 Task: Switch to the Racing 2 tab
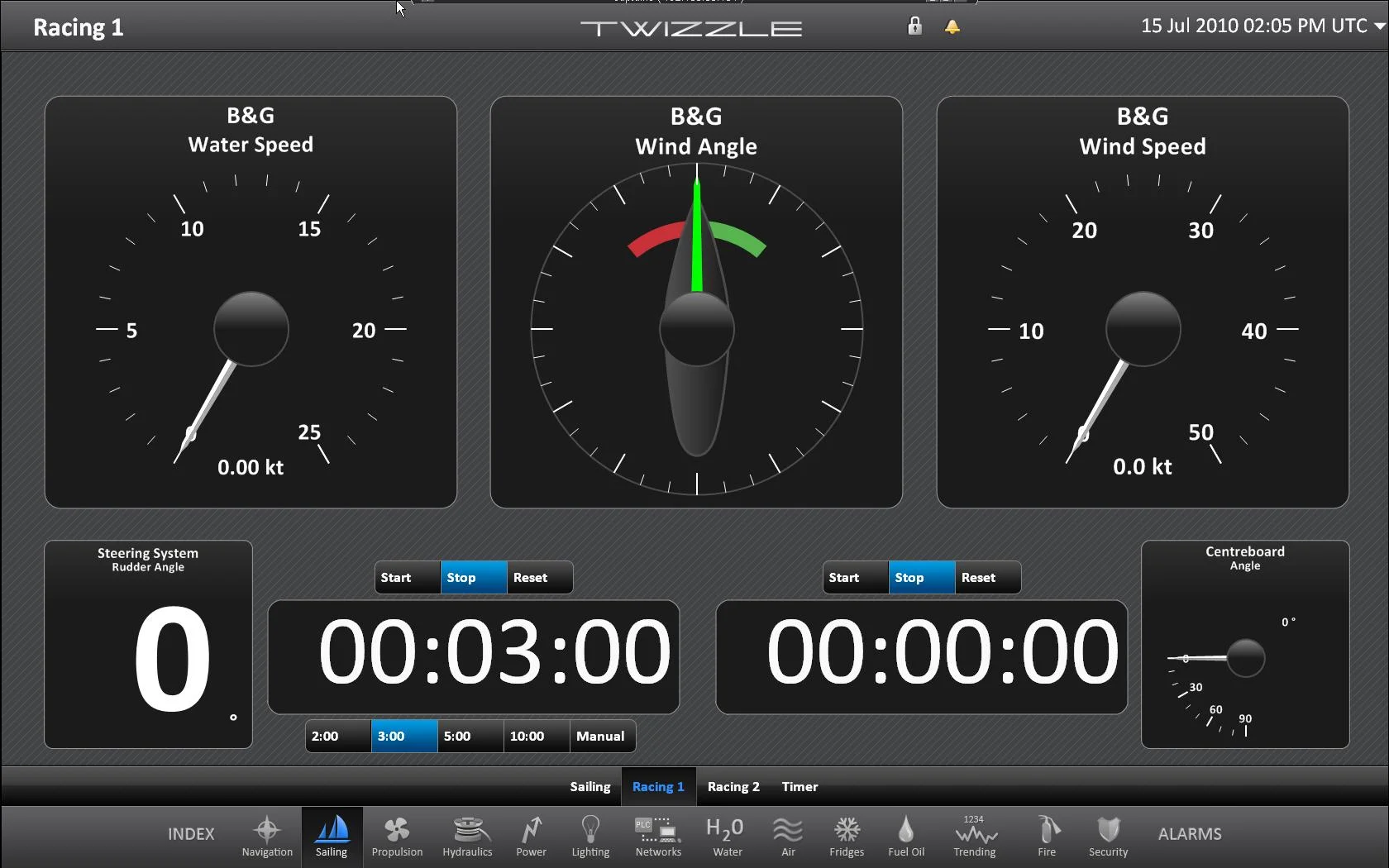(x=733, y=787)
